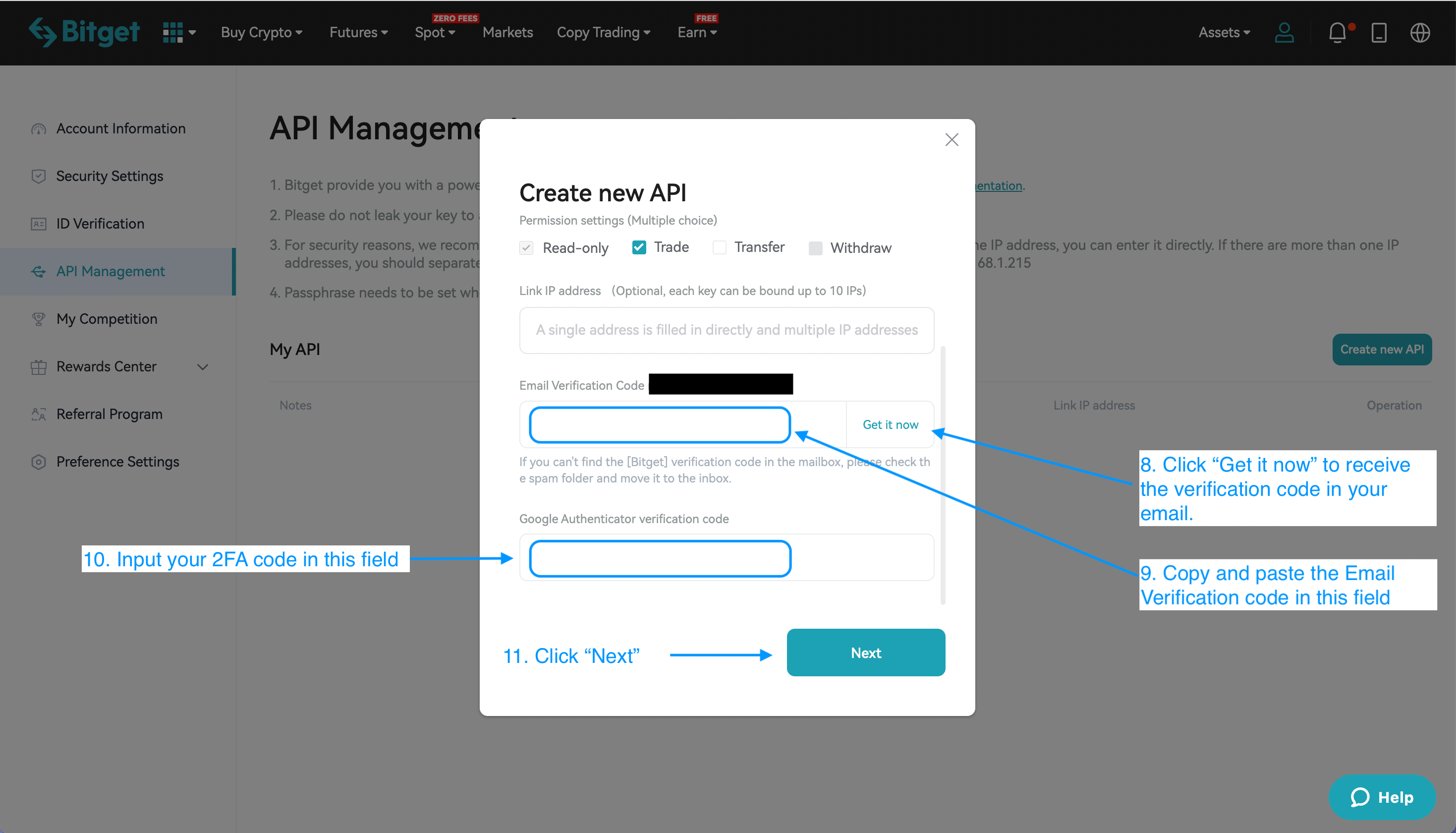Close the Create new API dialog

point(952,140)
